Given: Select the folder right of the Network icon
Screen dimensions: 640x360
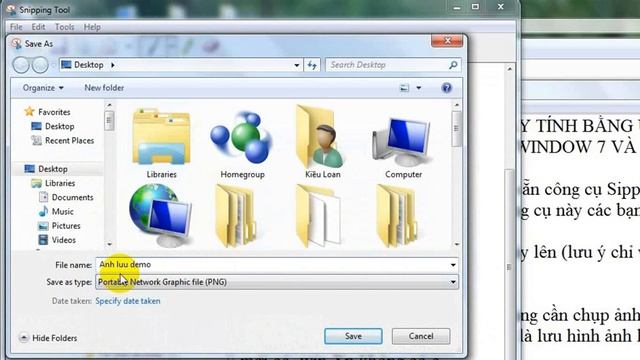Looking at the screenshot, I should coord(236,216).
